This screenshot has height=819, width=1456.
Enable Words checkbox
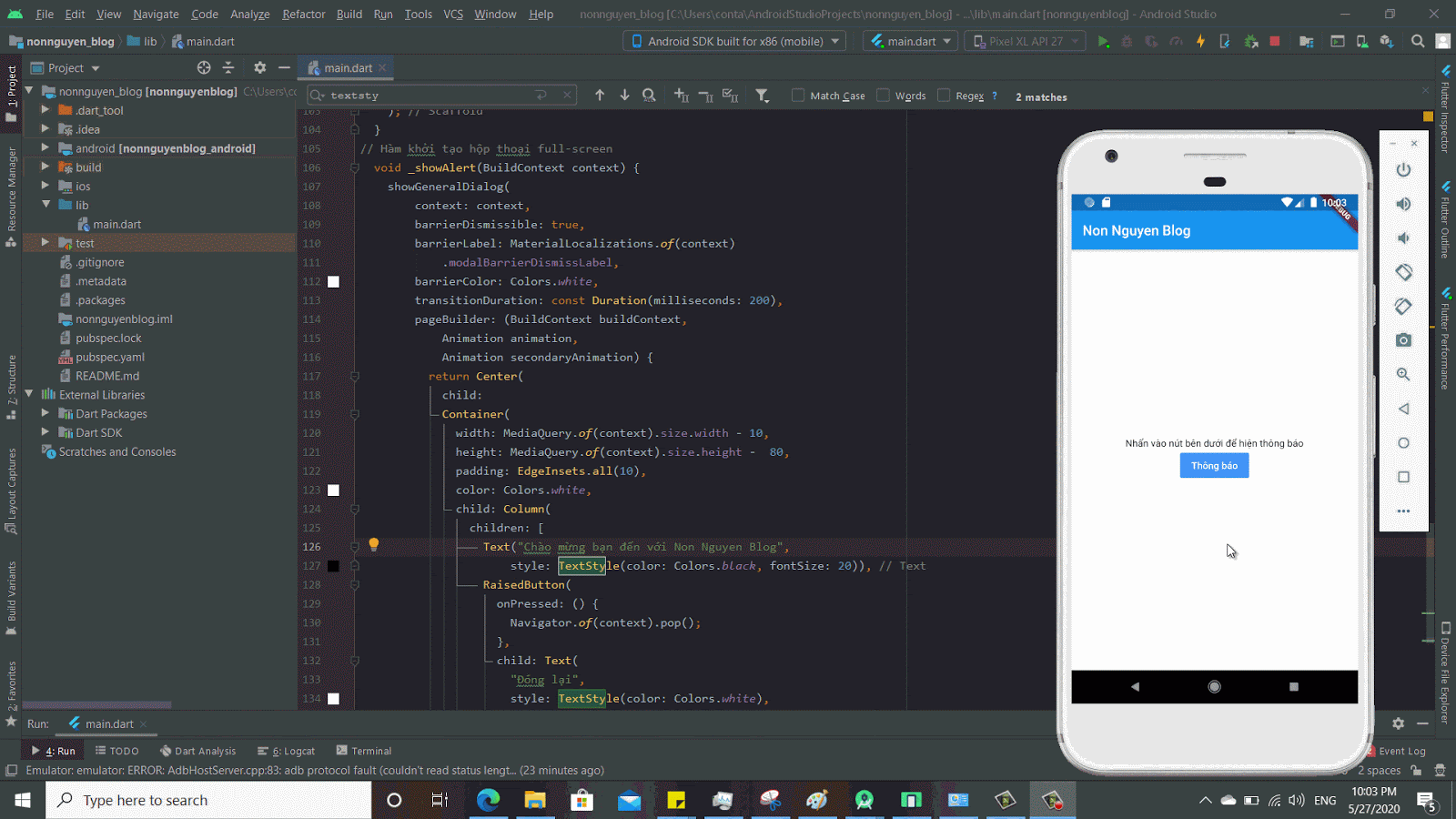(x=883, y=95)
